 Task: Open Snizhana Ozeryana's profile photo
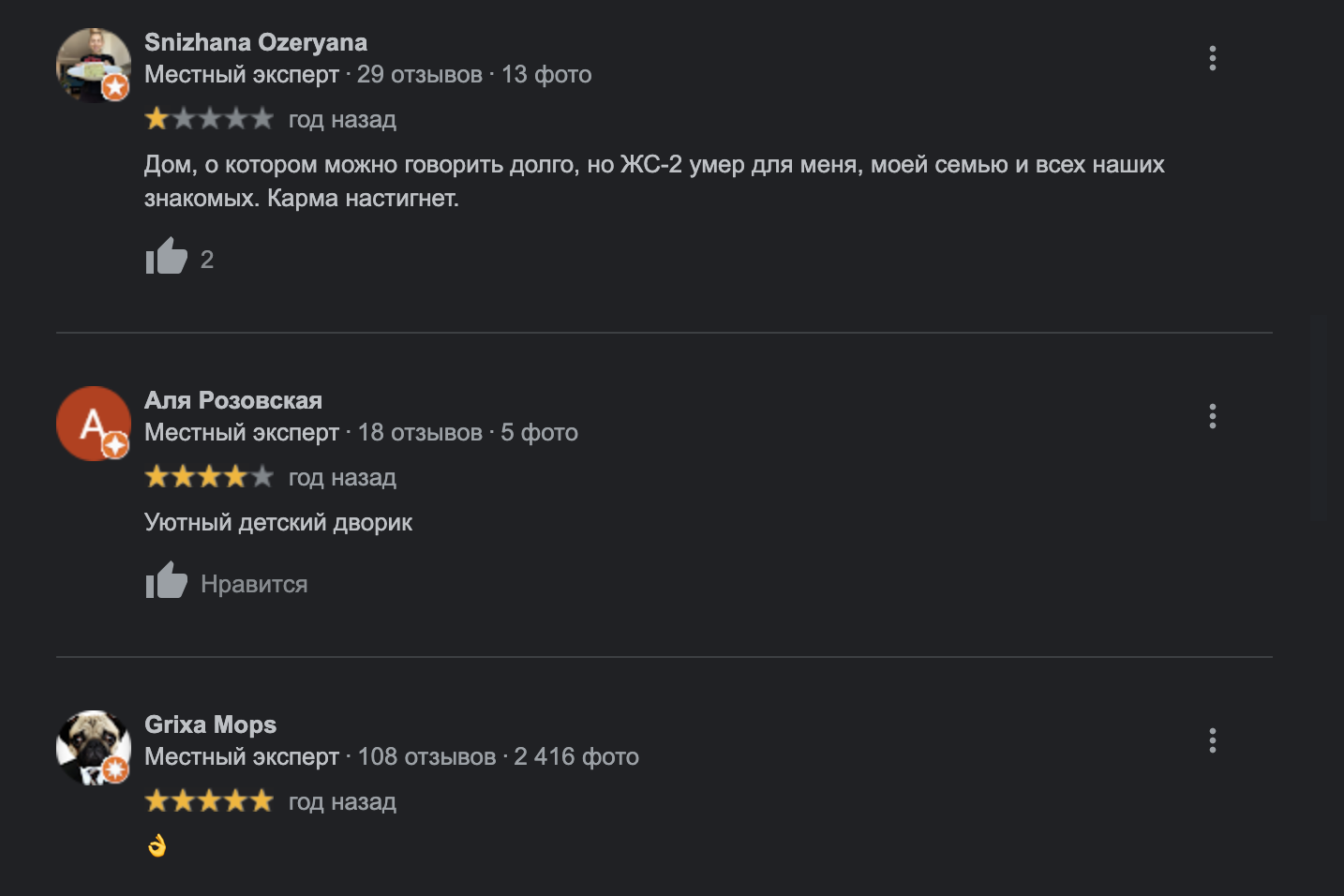tap(93, 65)
